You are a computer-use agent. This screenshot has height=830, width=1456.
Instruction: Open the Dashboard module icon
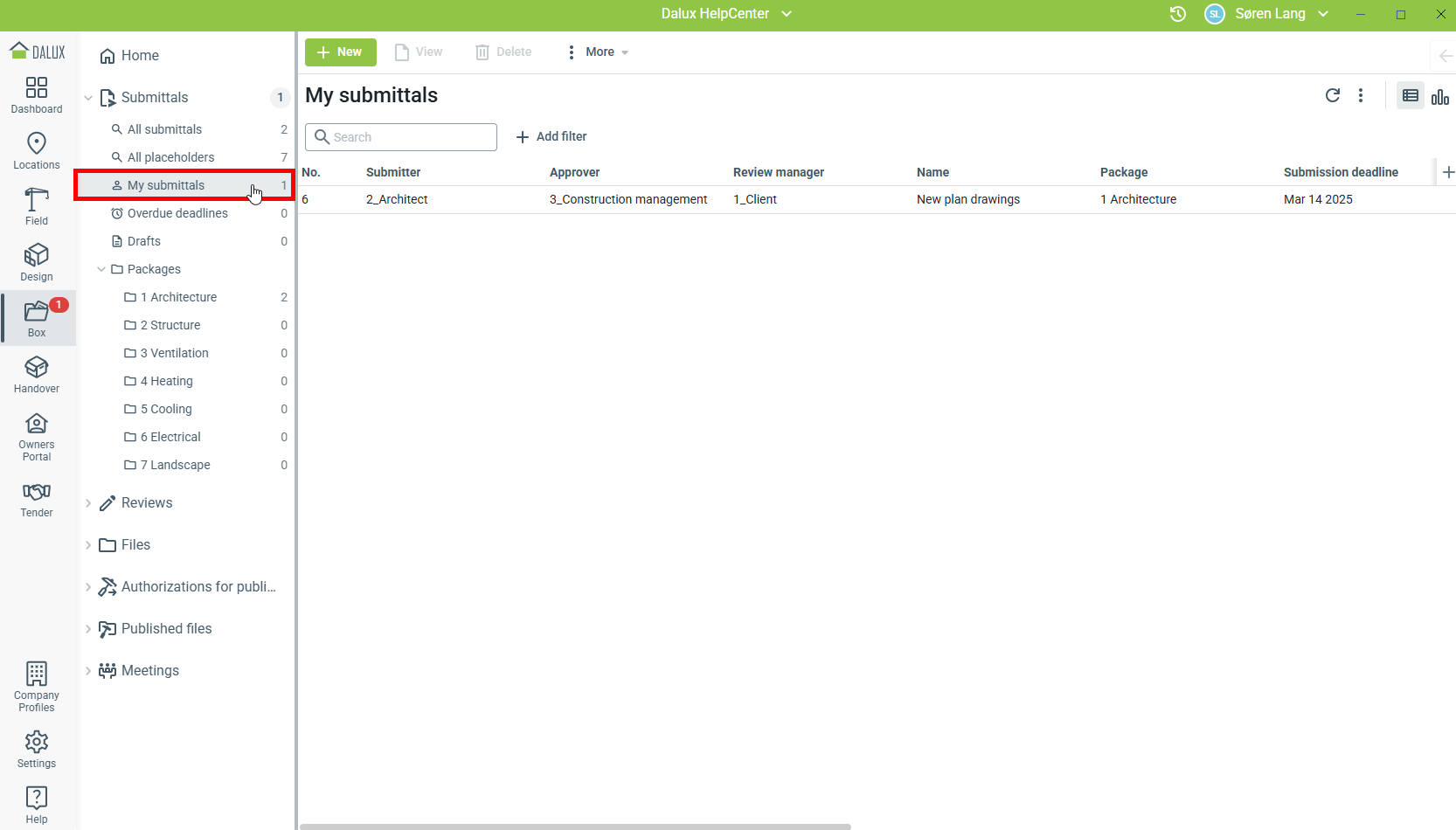click(x=37, y=95)
